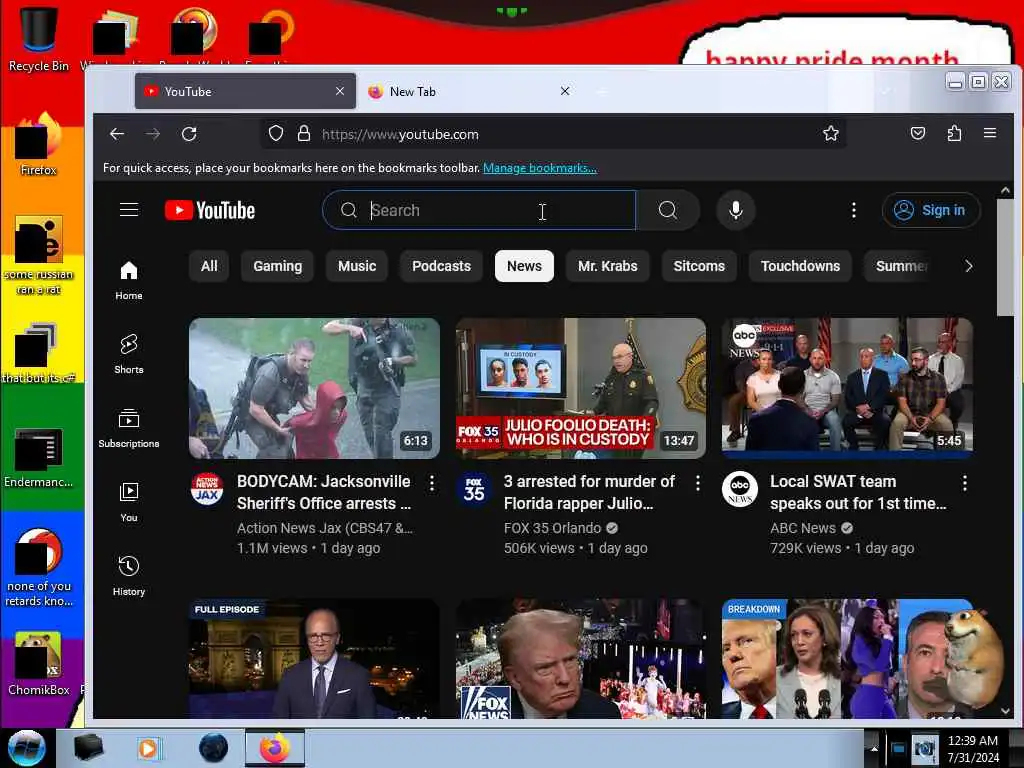The height and width of the screenshot is (768, 1024).
Task: Click 'Local SWAT team speaks out' title
Action: pos(857,492)
